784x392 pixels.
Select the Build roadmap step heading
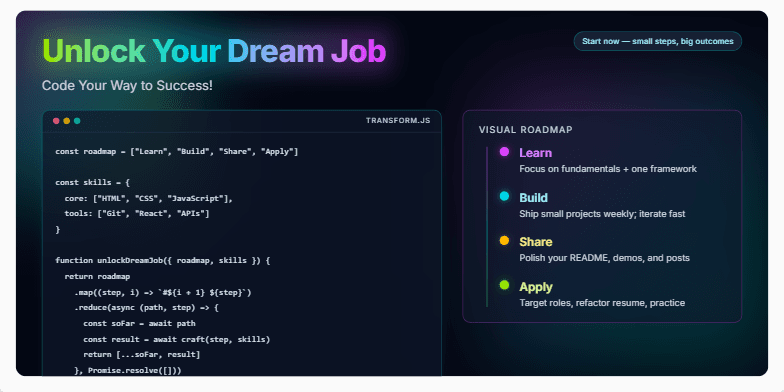tap(534, 198)
